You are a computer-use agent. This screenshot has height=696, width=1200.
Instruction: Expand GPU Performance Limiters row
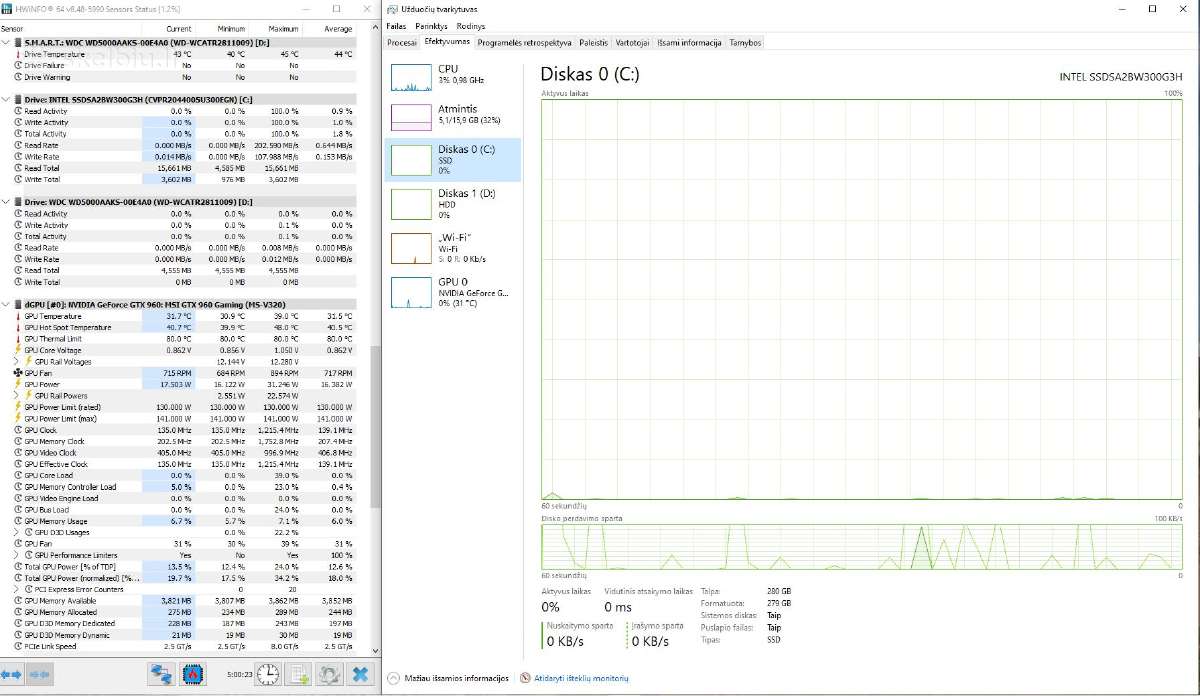pyautogui.click(x=17, y=555)
